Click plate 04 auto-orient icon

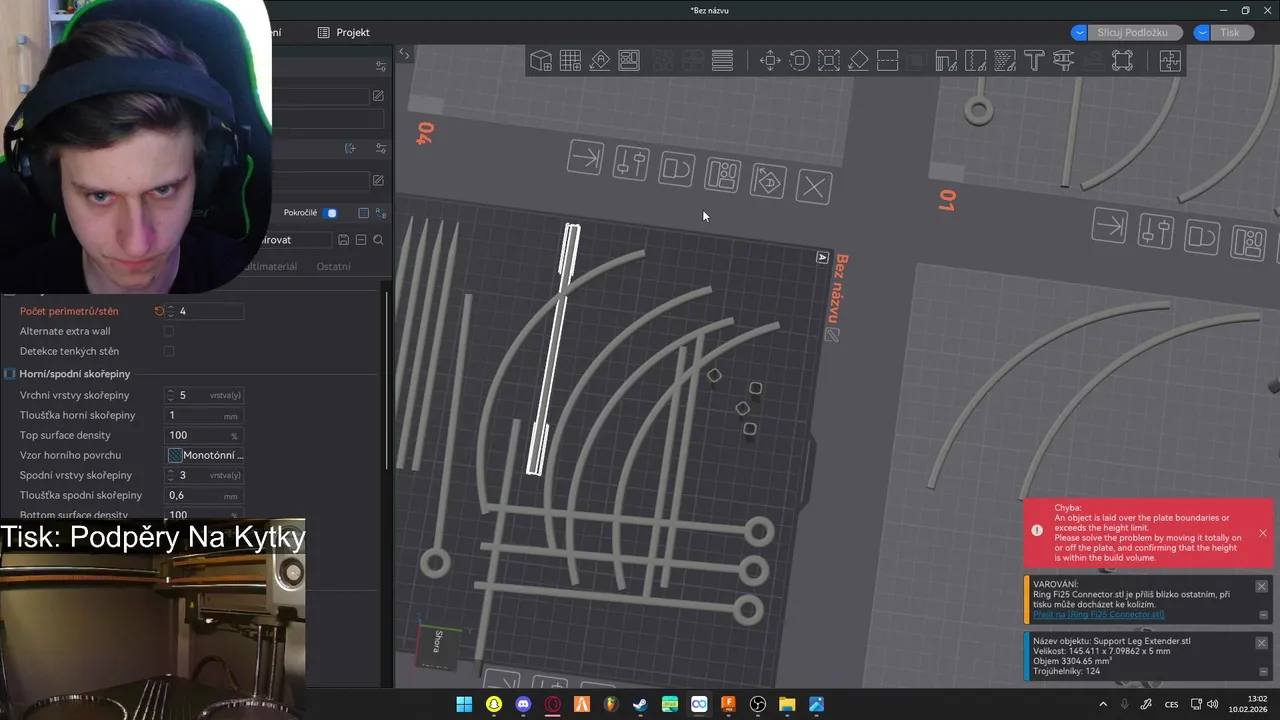768,181
